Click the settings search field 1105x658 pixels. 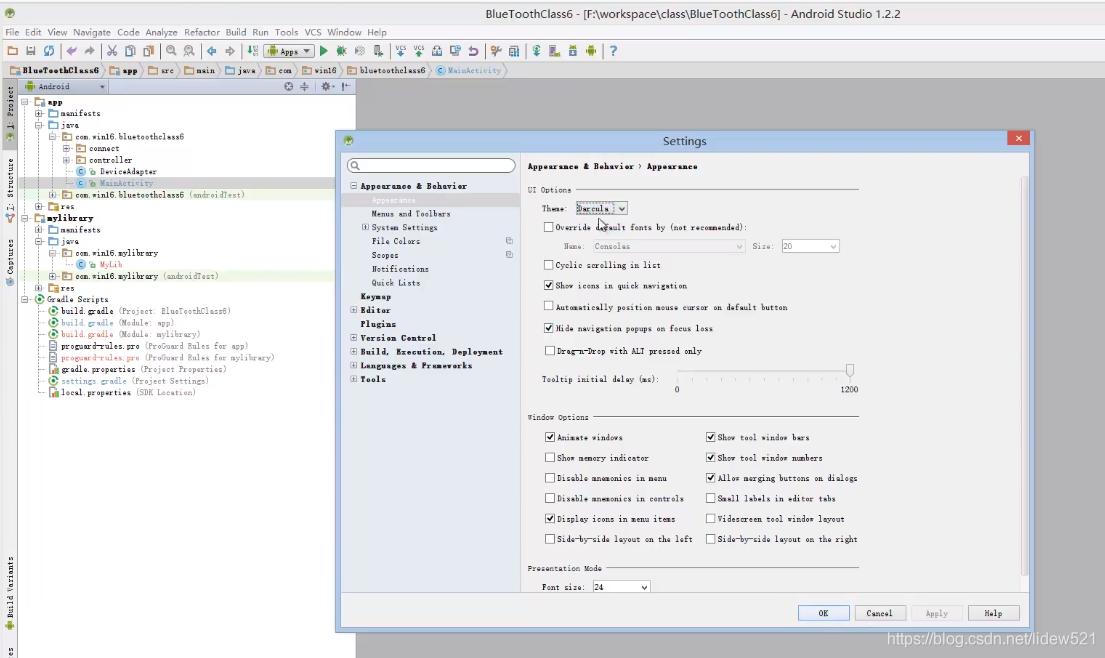[431, 166]
